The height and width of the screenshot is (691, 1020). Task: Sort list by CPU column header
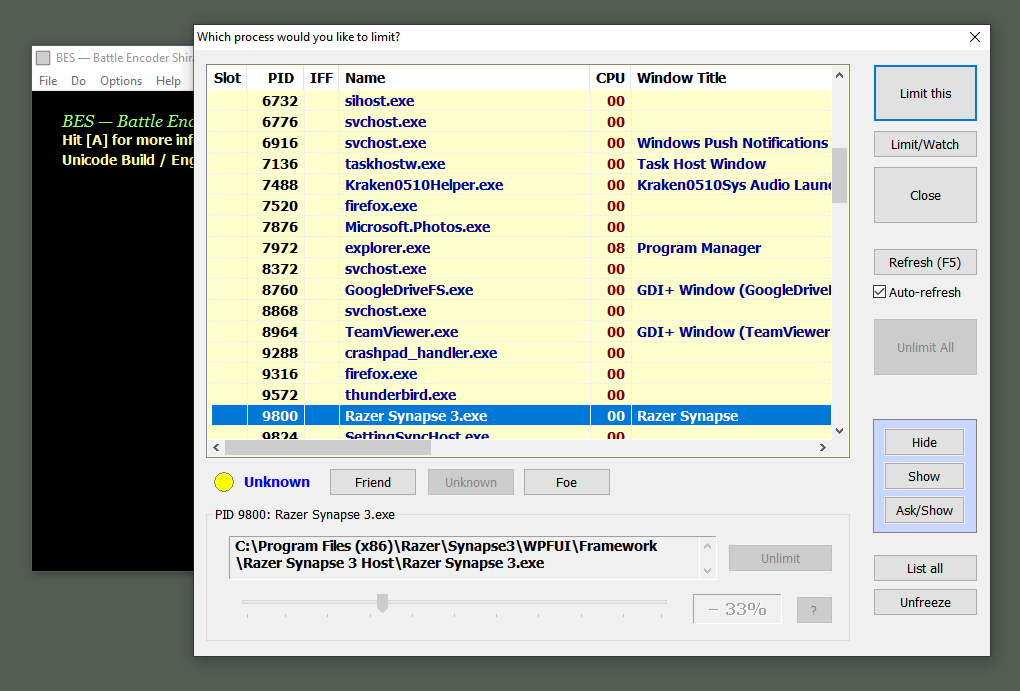(x=610, y=78)
